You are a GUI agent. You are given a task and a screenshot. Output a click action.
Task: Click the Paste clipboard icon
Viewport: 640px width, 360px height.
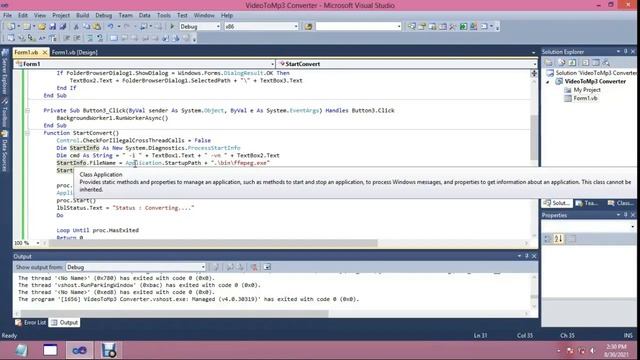(x=97, y=27)
